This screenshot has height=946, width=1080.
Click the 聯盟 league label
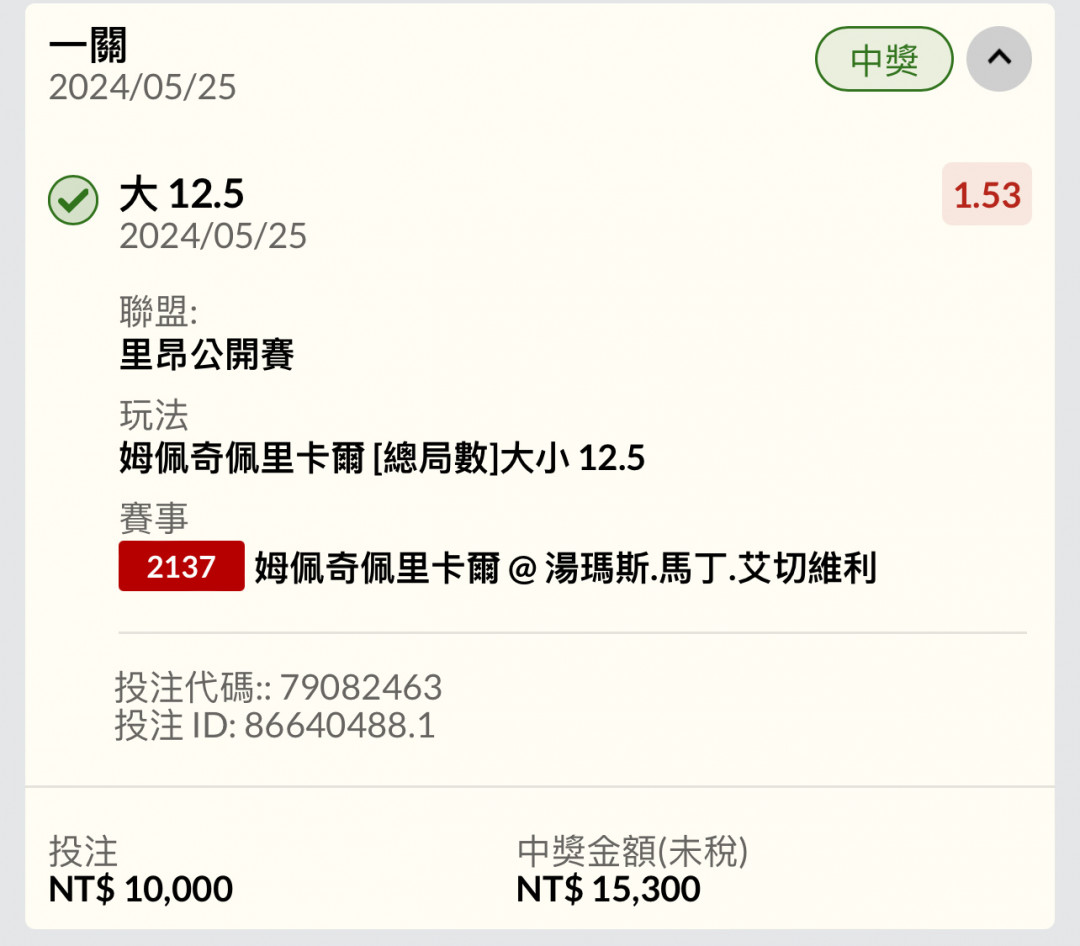tap(158, 311)
